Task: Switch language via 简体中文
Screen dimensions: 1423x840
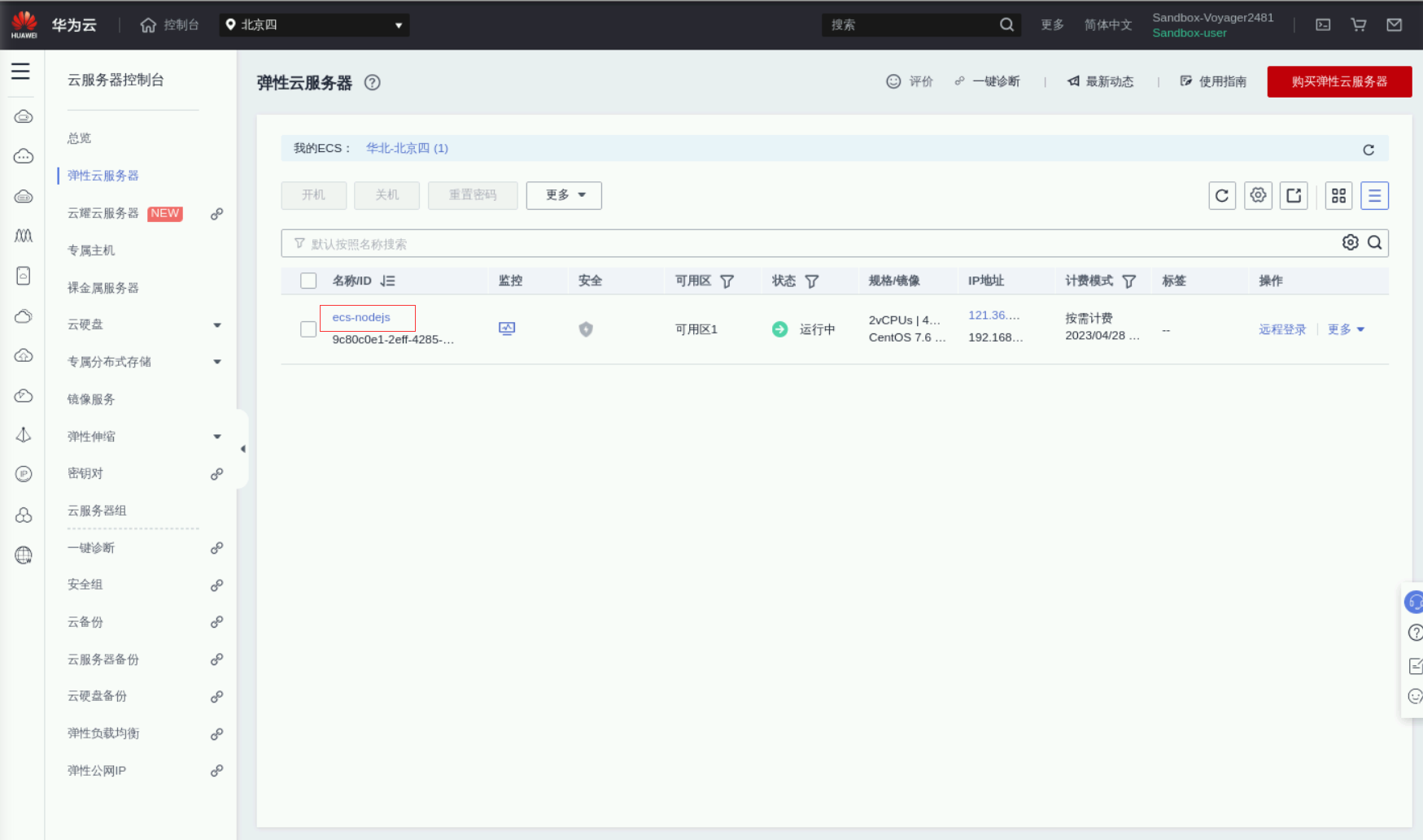Action: tap(1108, 25)
